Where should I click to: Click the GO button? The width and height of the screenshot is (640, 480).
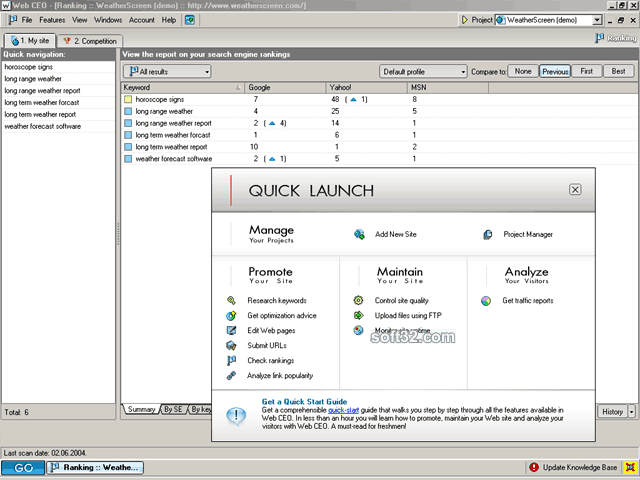coord(23,467)
